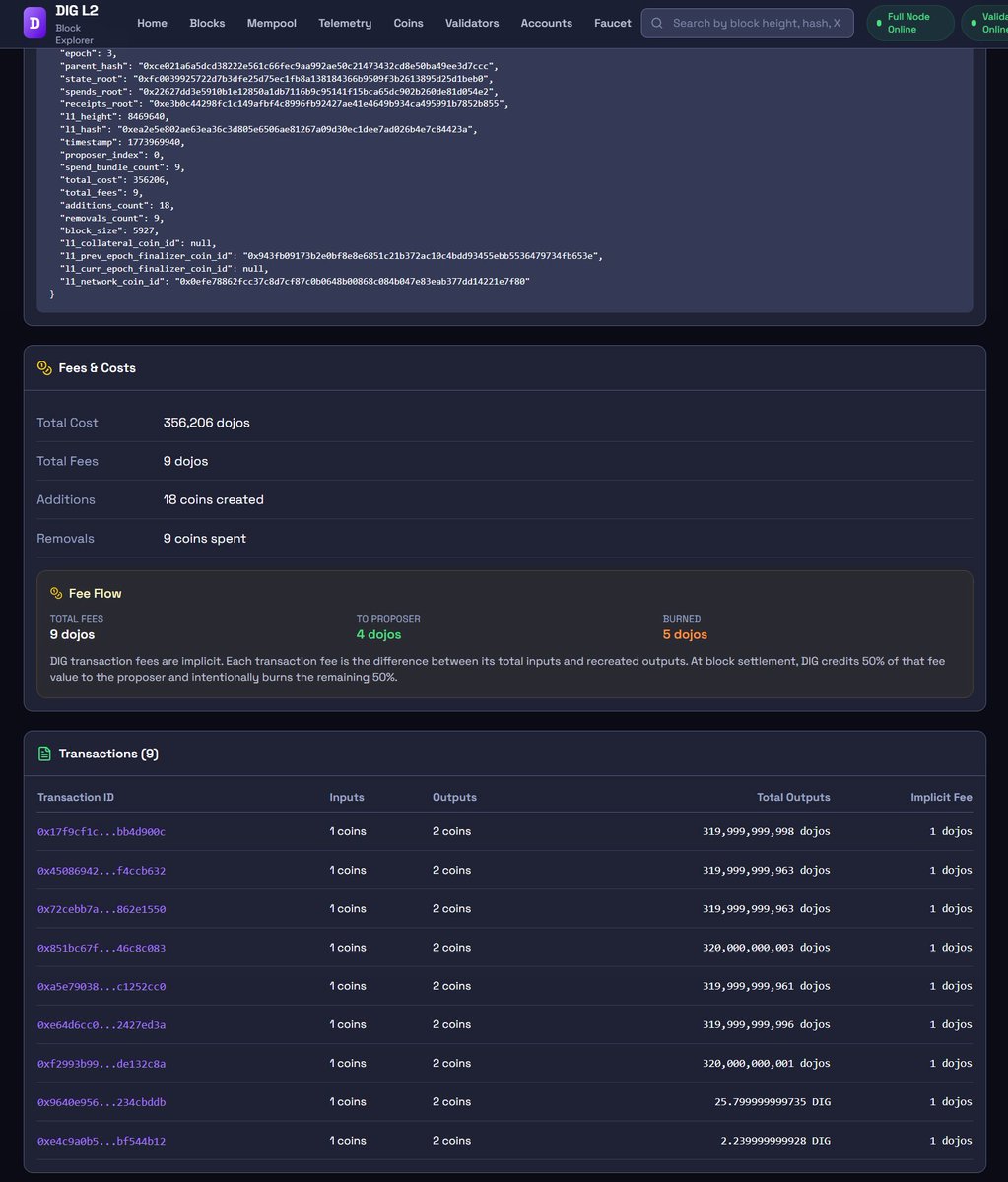Click the state_root hash in JSON
1008x1182 pixels.
tap(312, 78)
